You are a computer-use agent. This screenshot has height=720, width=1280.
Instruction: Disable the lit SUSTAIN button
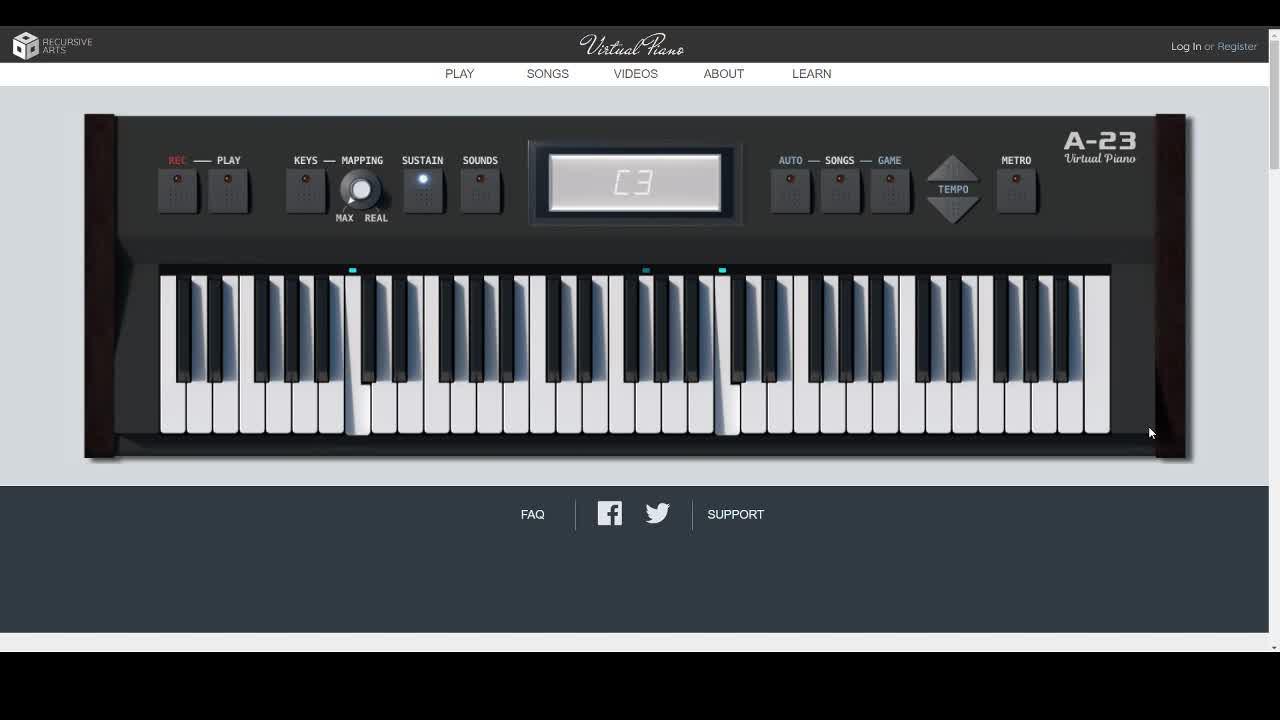(x=423, y=190)
